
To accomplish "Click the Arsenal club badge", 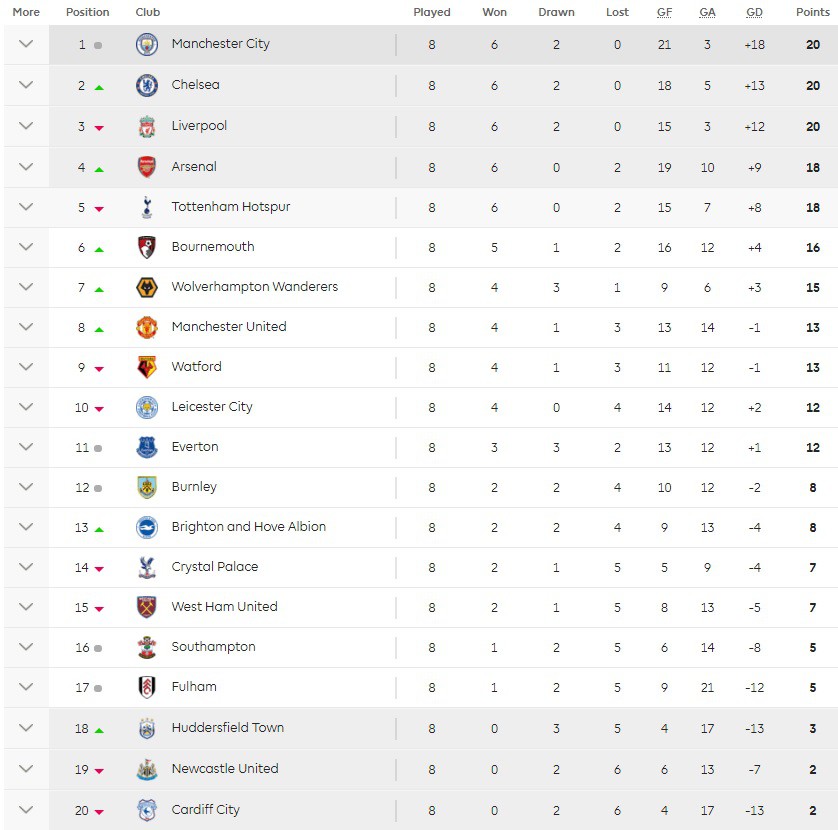I will pos(147,167).
